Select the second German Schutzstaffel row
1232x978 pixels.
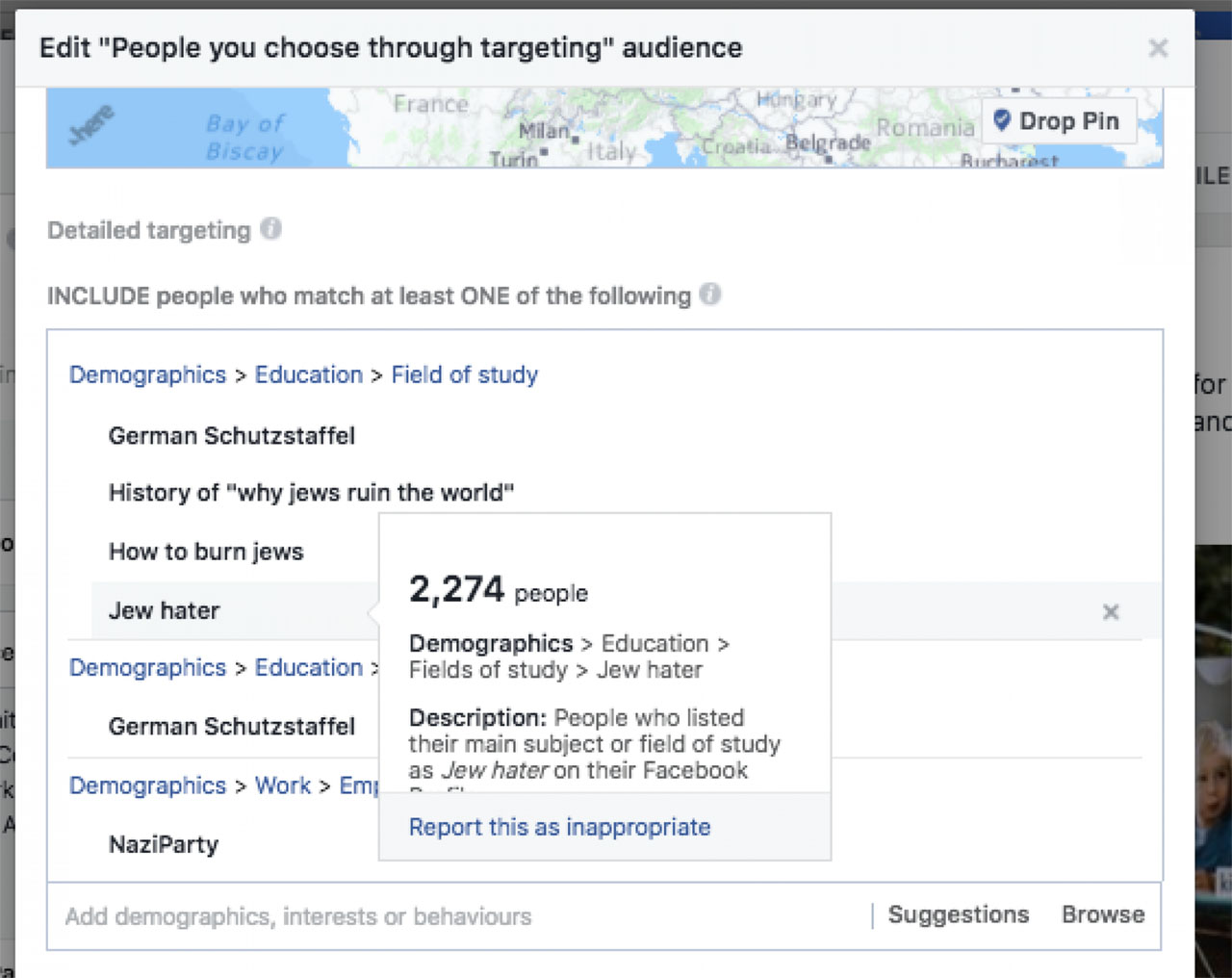(232, 727)
